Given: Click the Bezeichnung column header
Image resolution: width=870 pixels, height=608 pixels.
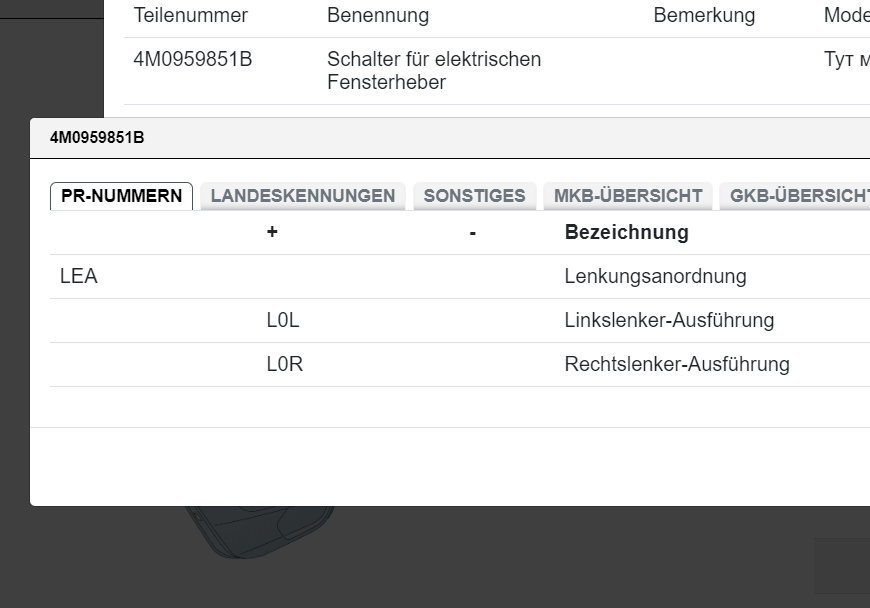Looking at the screenshot, I should click(x=626, y=233).
